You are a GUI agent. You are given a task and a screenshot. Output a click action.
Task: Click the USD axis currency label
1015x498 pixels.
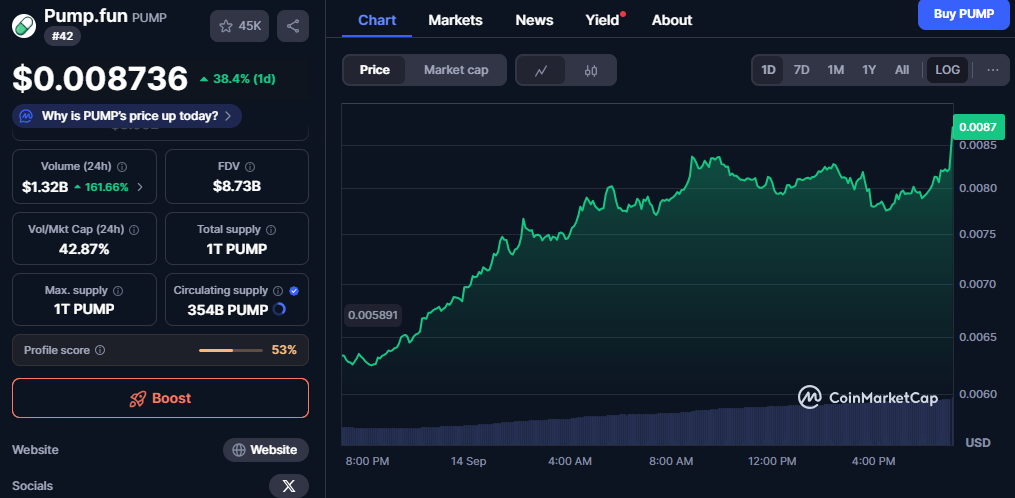(x=978, y=443)
